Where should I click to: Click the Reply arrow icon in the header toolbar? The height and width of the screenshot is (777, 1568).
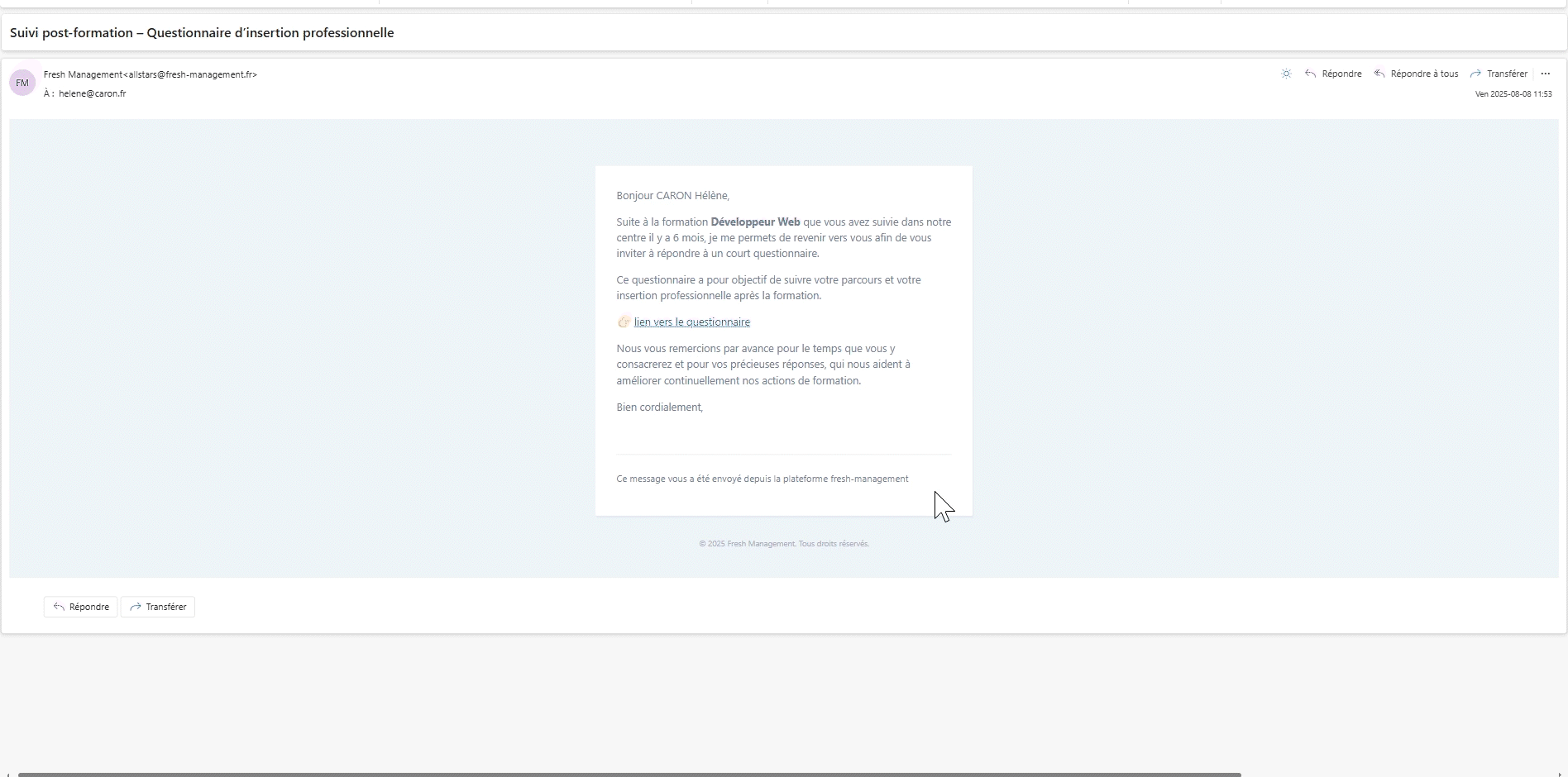1311,74
